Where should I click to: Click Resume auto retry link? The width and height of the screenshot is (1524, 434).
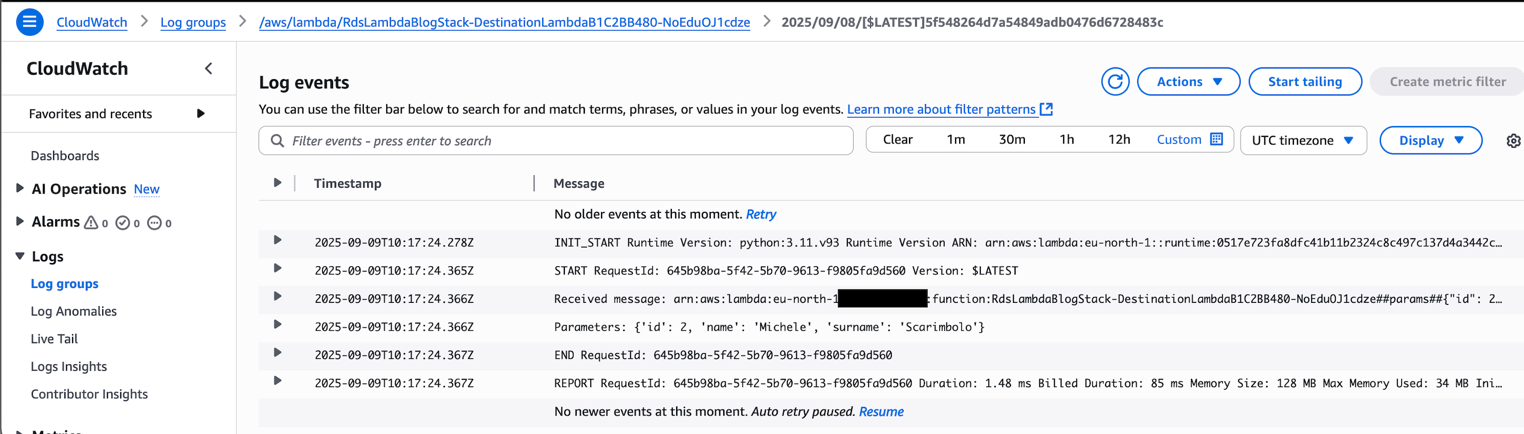(x=881, y=411)
